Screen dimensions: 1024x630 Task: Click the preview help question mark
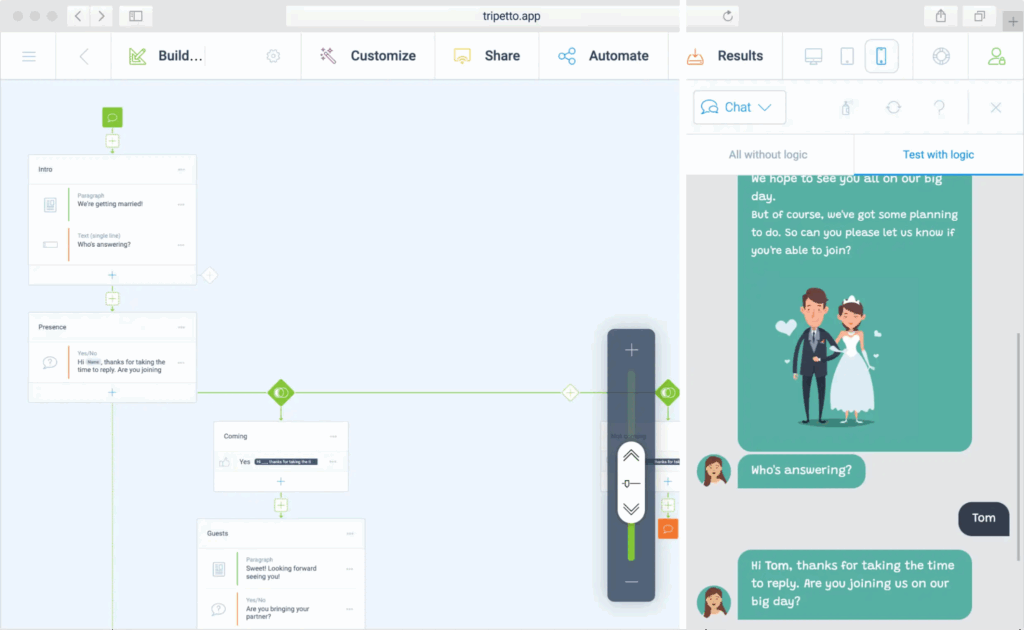(x=939, y=108)
